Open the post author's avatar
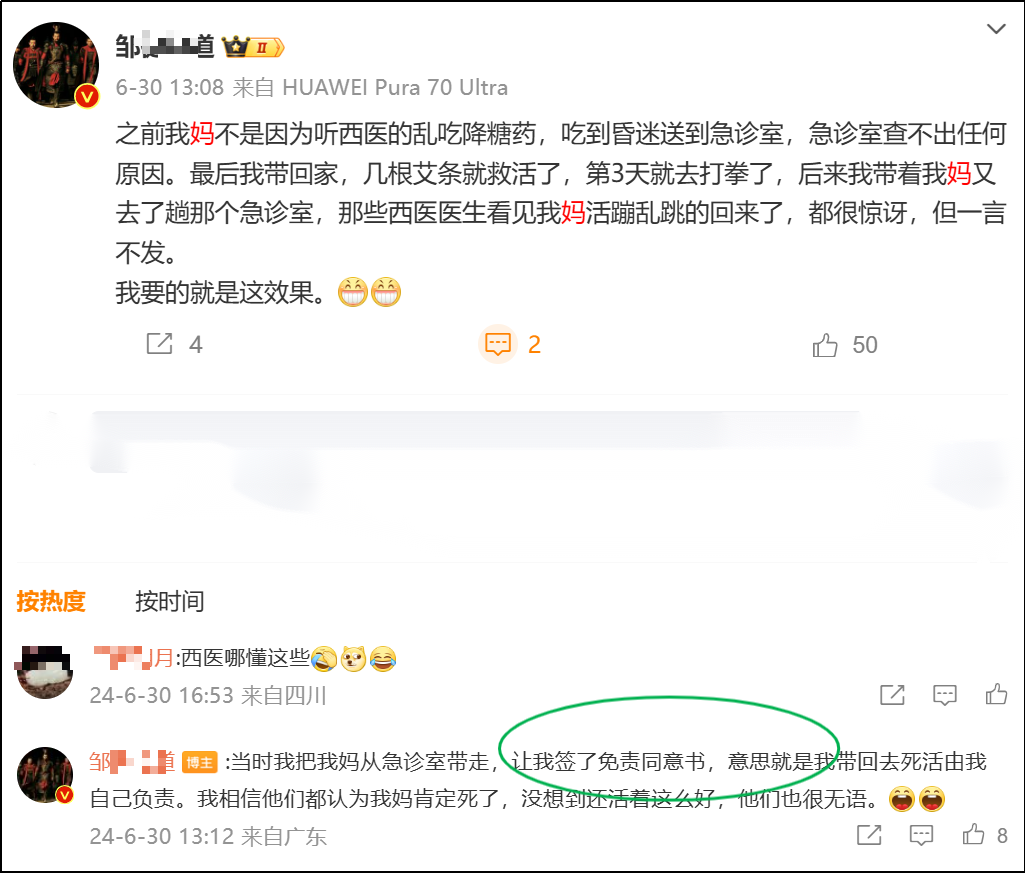Image resolution: width=1025 pixels, height=873 pixels. click(x=56, y=65)
